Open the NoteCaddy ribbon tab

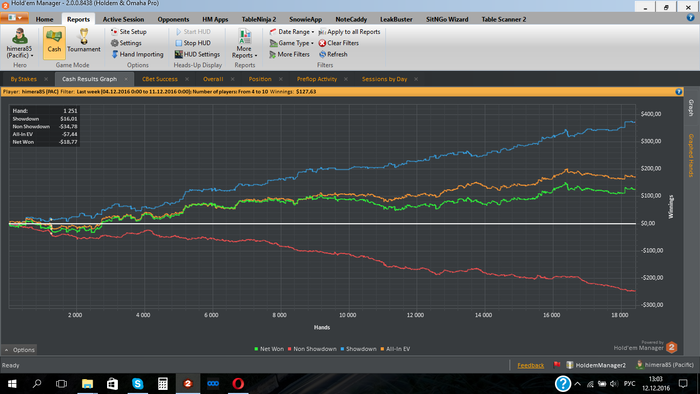[x=351, y=19]
